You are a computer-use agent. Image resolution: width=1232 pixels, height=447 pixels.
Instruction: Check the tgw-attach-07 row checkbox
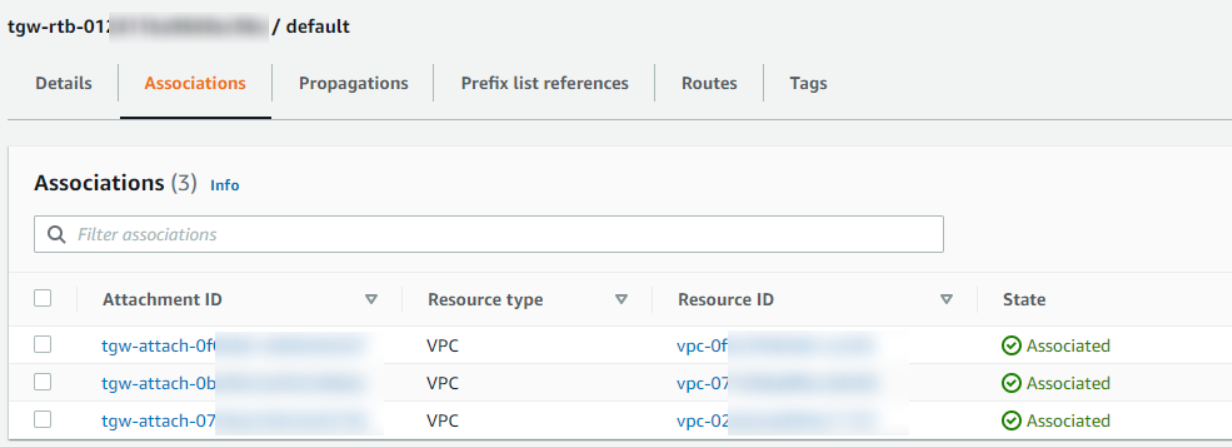coord(42,420)
